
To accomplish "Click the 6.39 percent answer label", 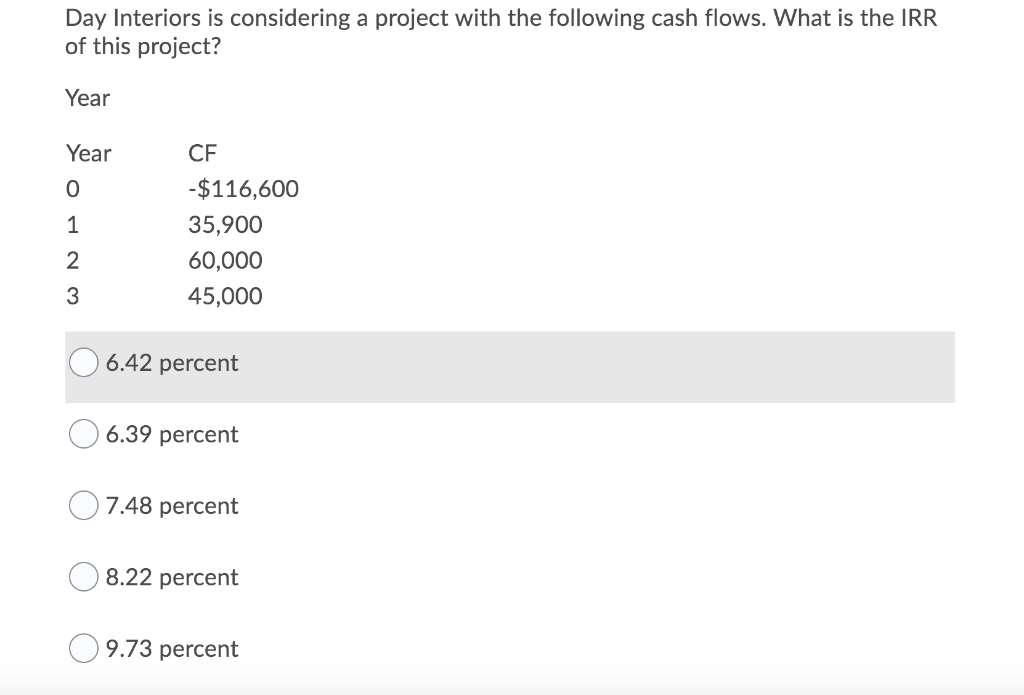I will pyautogui.click(x=171, y=434).
